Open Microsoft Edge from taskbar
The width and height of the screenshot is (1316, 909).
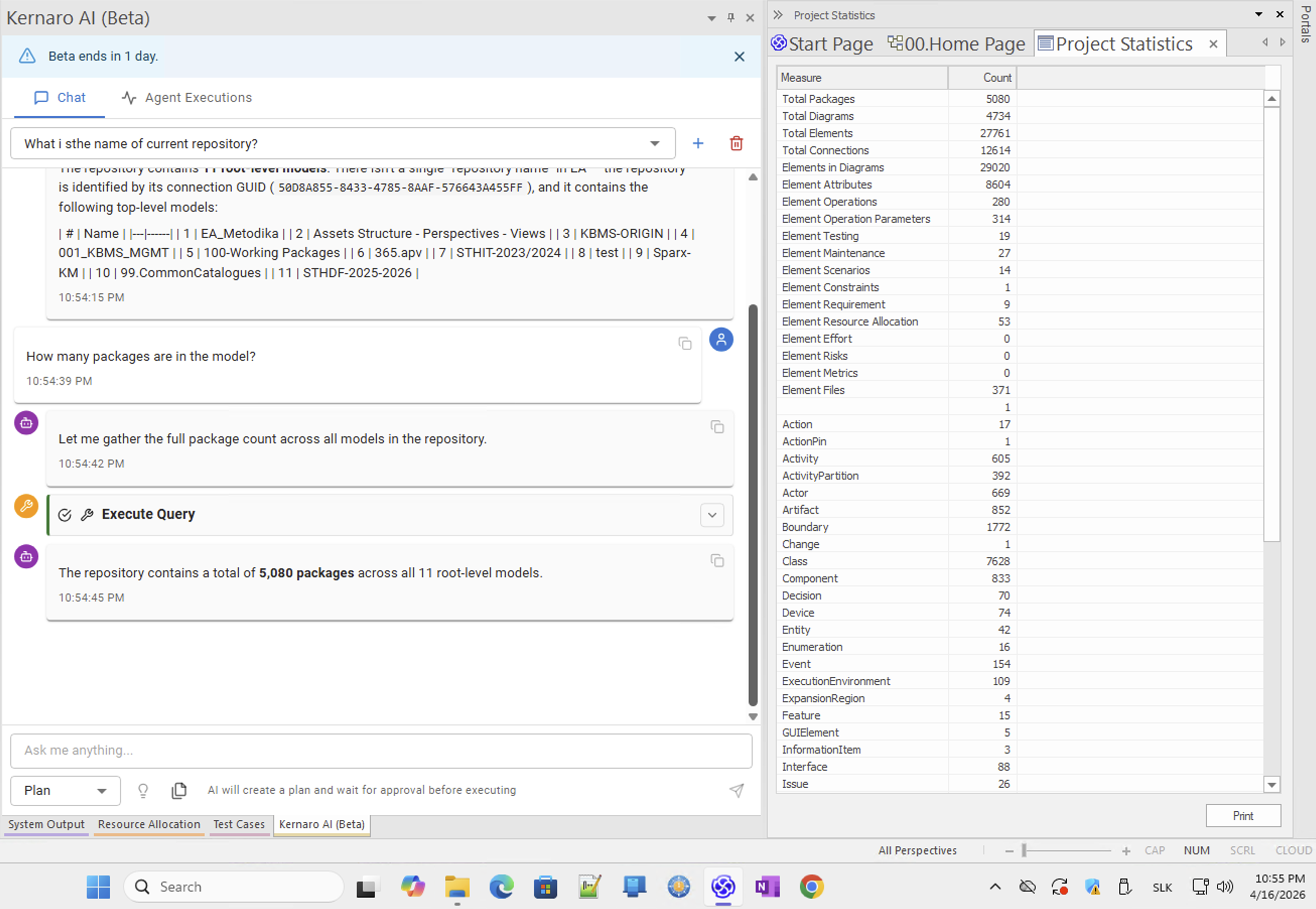click(501, 887)
